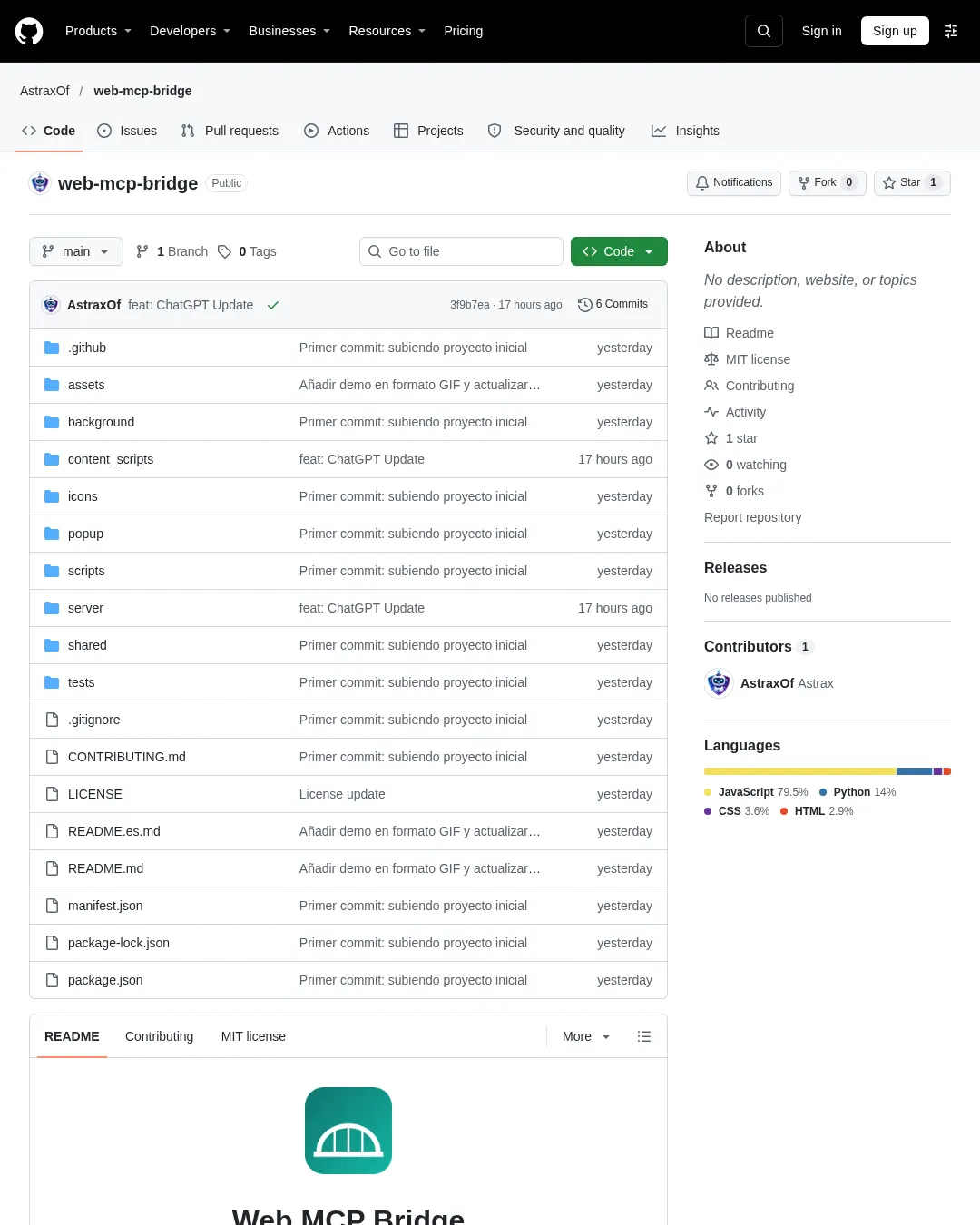Open the Insights tab
The height and width of the screenshot is (1225, 980).
click(685, 131)
